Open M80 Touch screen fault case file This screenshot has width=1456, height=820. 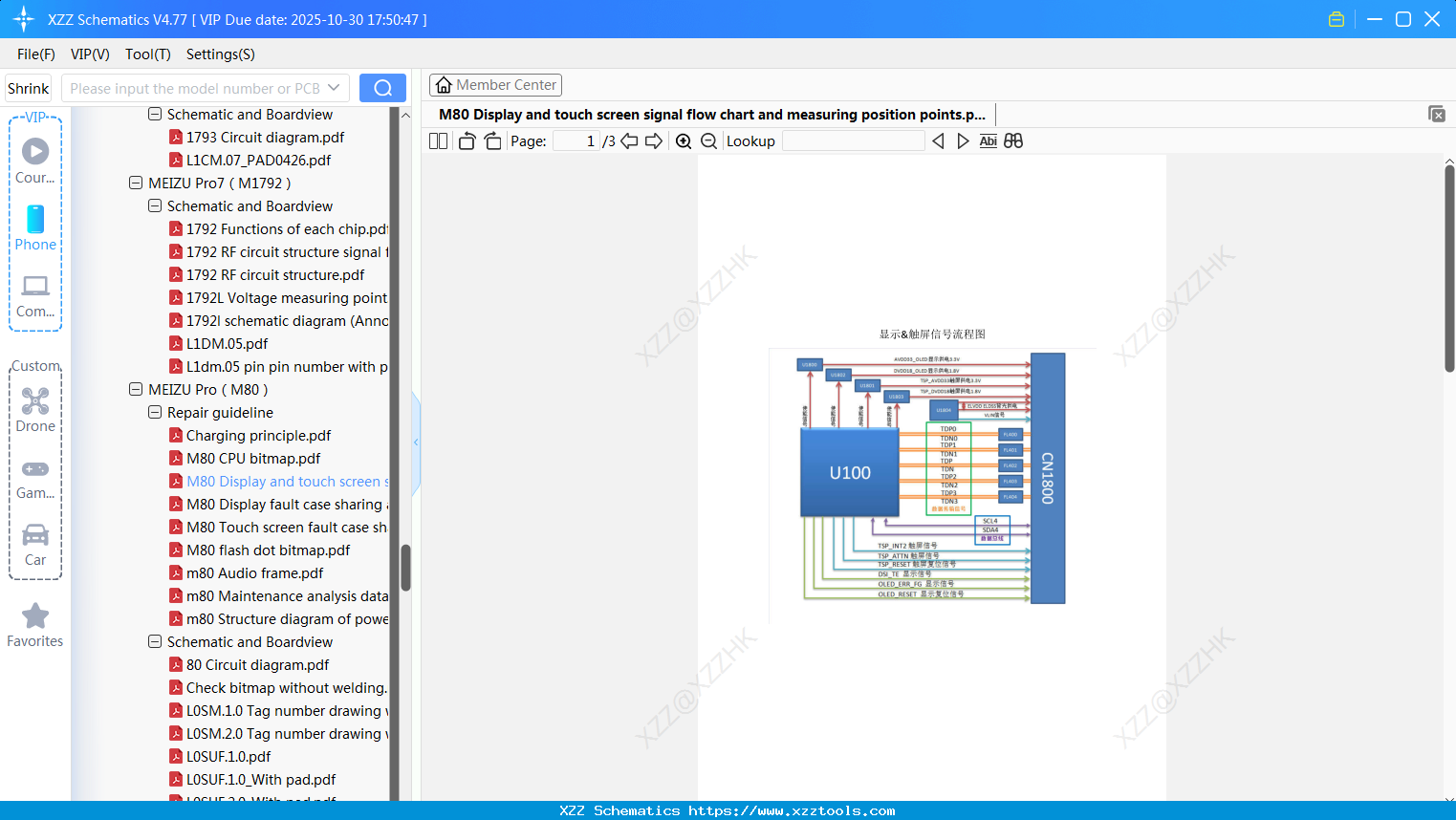[x=279, y=527]
